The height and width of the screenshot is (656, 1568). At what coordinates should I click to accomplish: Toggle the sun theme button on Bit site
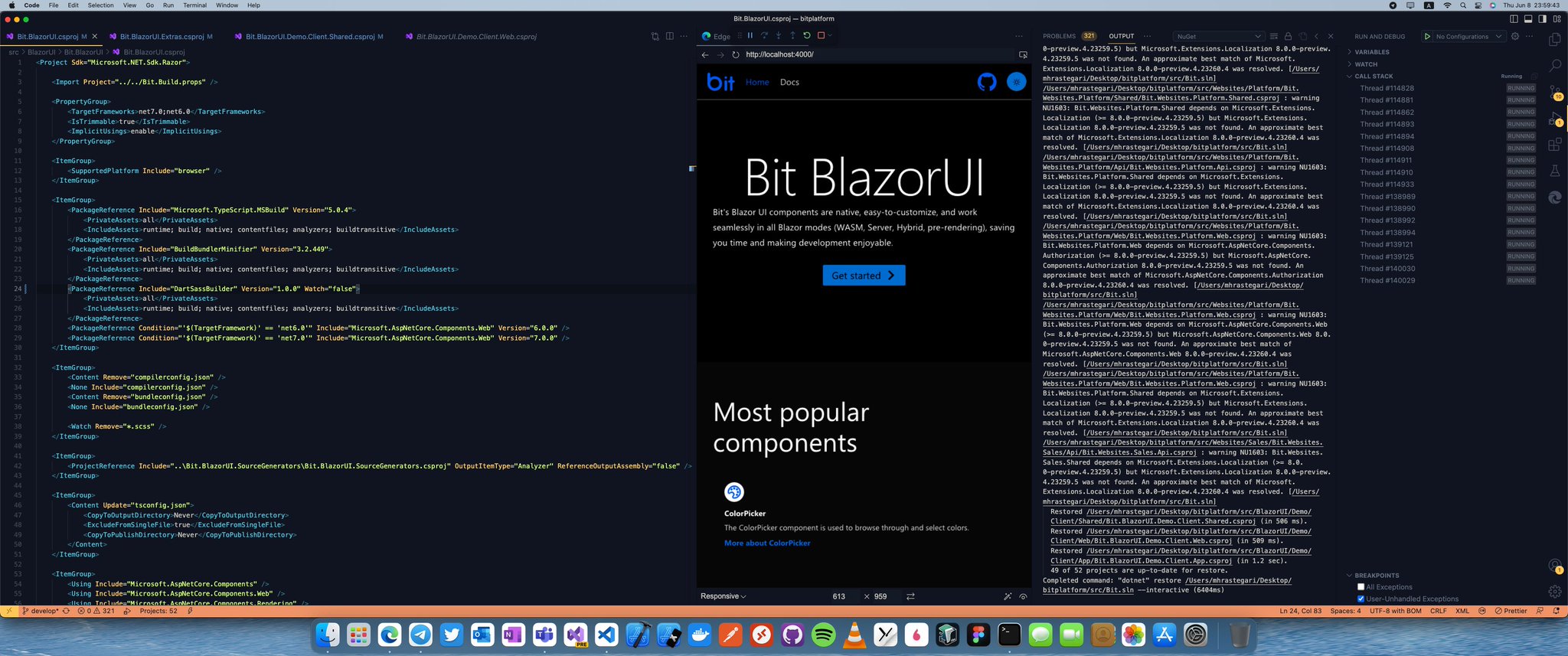click(1016, 82)
